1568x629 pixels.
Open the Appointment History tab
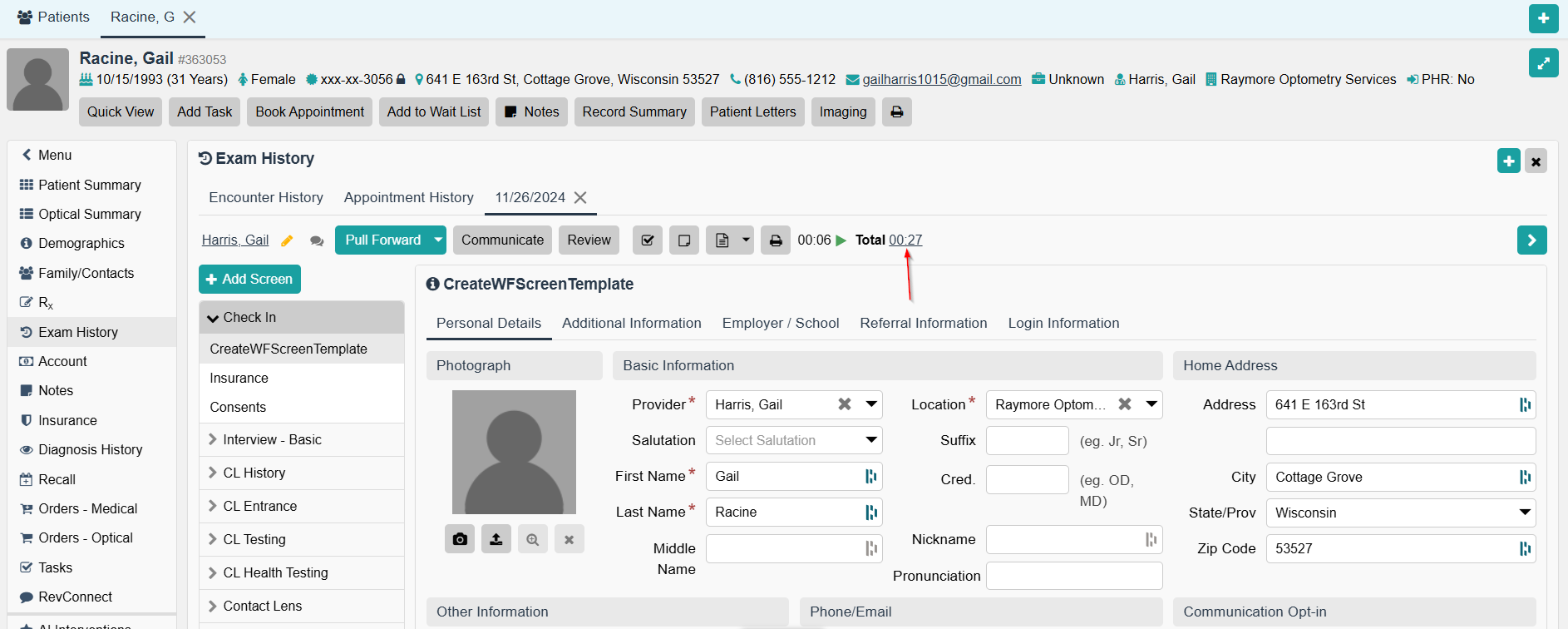[408, 197]
